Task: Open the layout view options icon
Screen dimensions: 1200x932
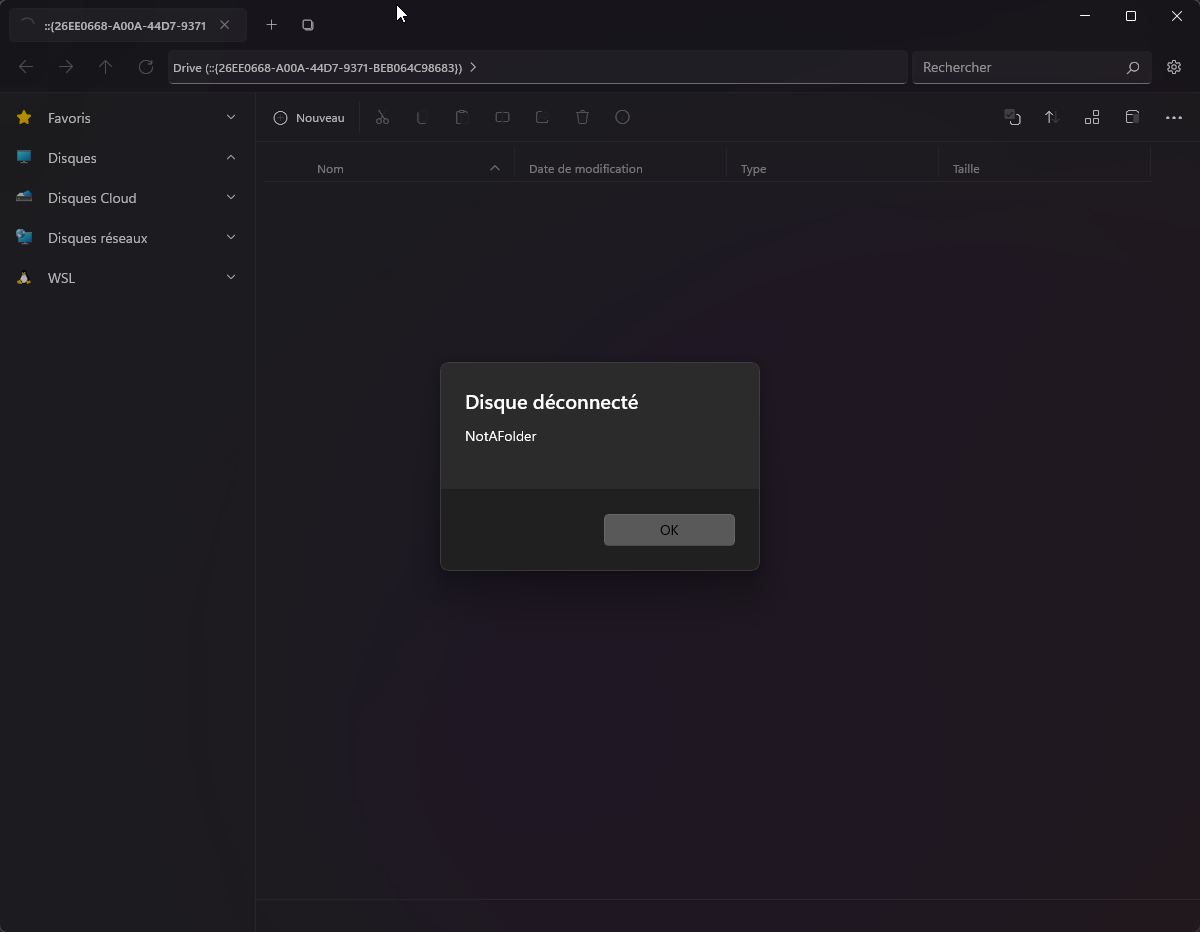Action: pos(1092,118)
